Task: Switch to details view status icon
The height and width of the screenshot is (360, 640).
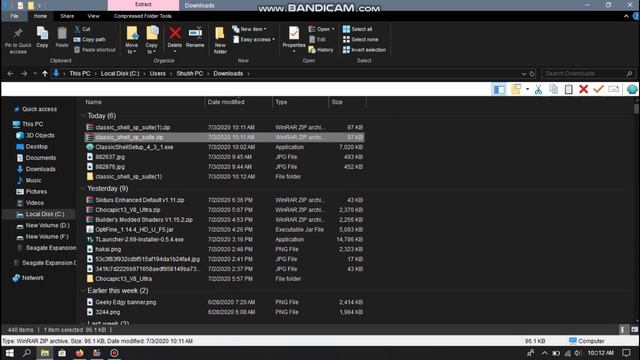Action: 622,330
